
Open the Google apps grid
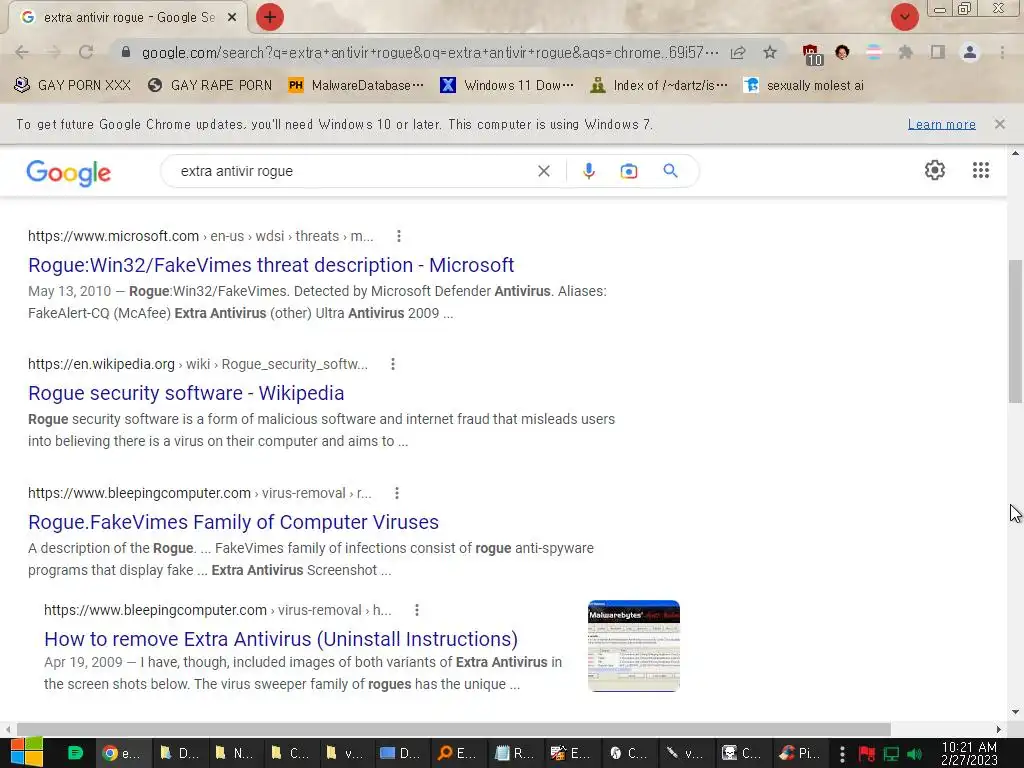pos(980,170)
